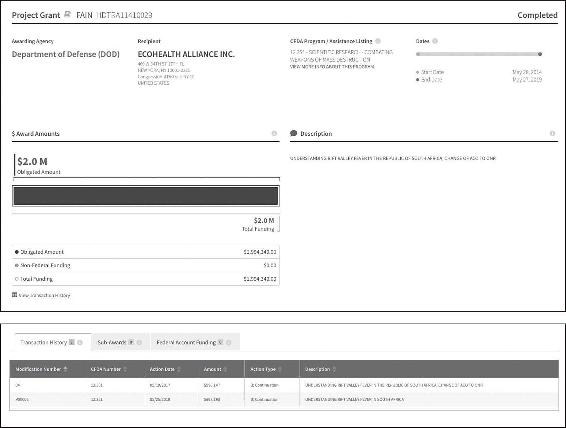Click the End Date row in Dates
566x428 pixels.
coord(479,79)
